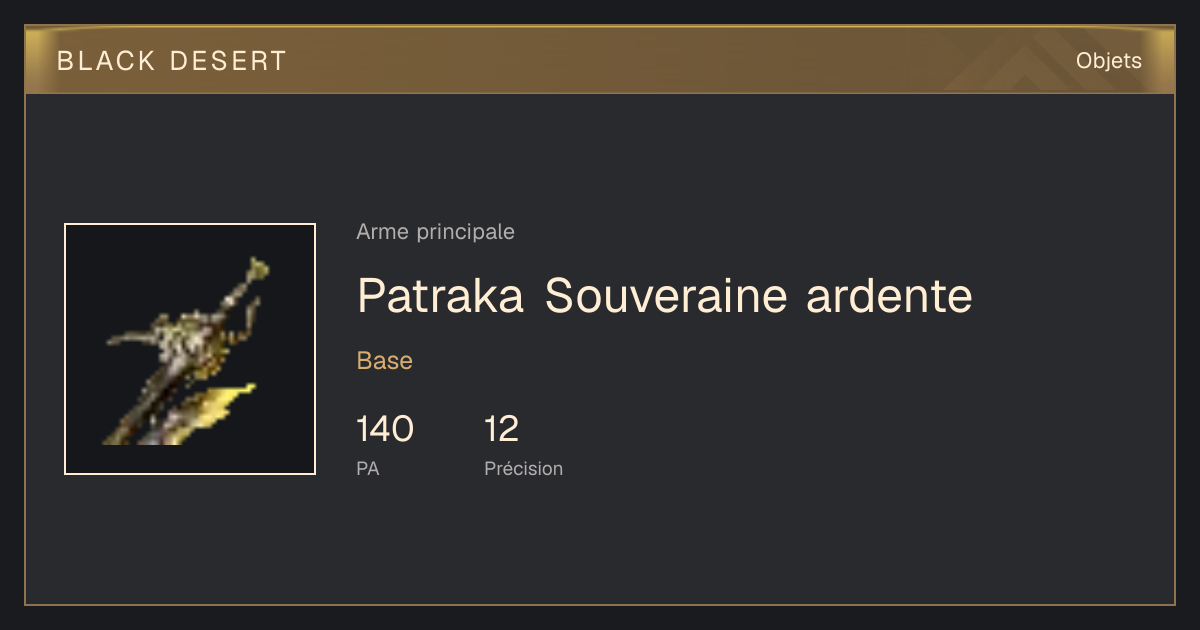The height and width of the screenshot is (630, 1200).
Task: Click the golden header banner background
Action: click(600, 60)
